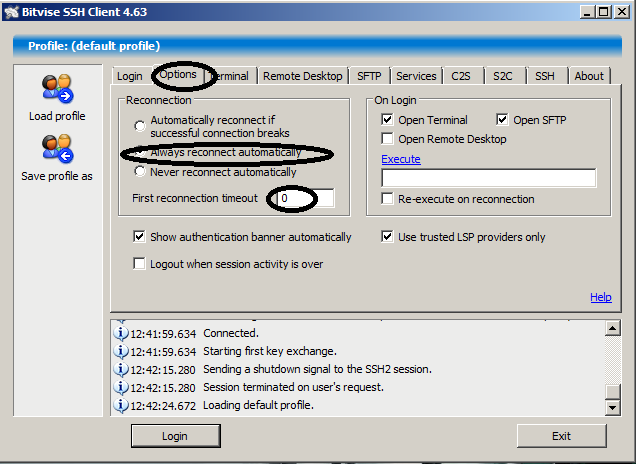Image resolution: width=636 pixels, height=464 pixels.
Task: Select 'Always reconnect automatically' radio button
Action: pyautogui.click(x=140, y=152)
